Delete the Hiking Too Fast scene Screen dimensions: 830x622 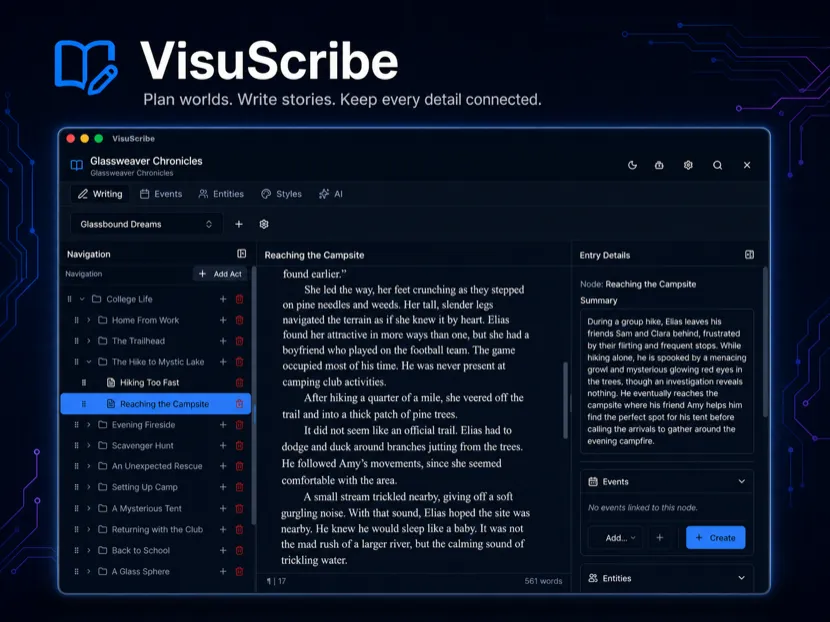(239, 382)
